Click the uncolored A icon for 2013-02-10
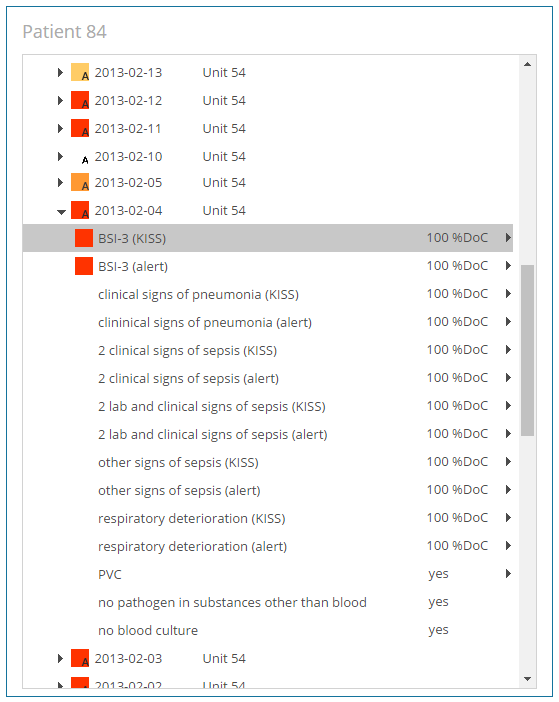The width and height of the screenshot is (559, 702). 85,159
